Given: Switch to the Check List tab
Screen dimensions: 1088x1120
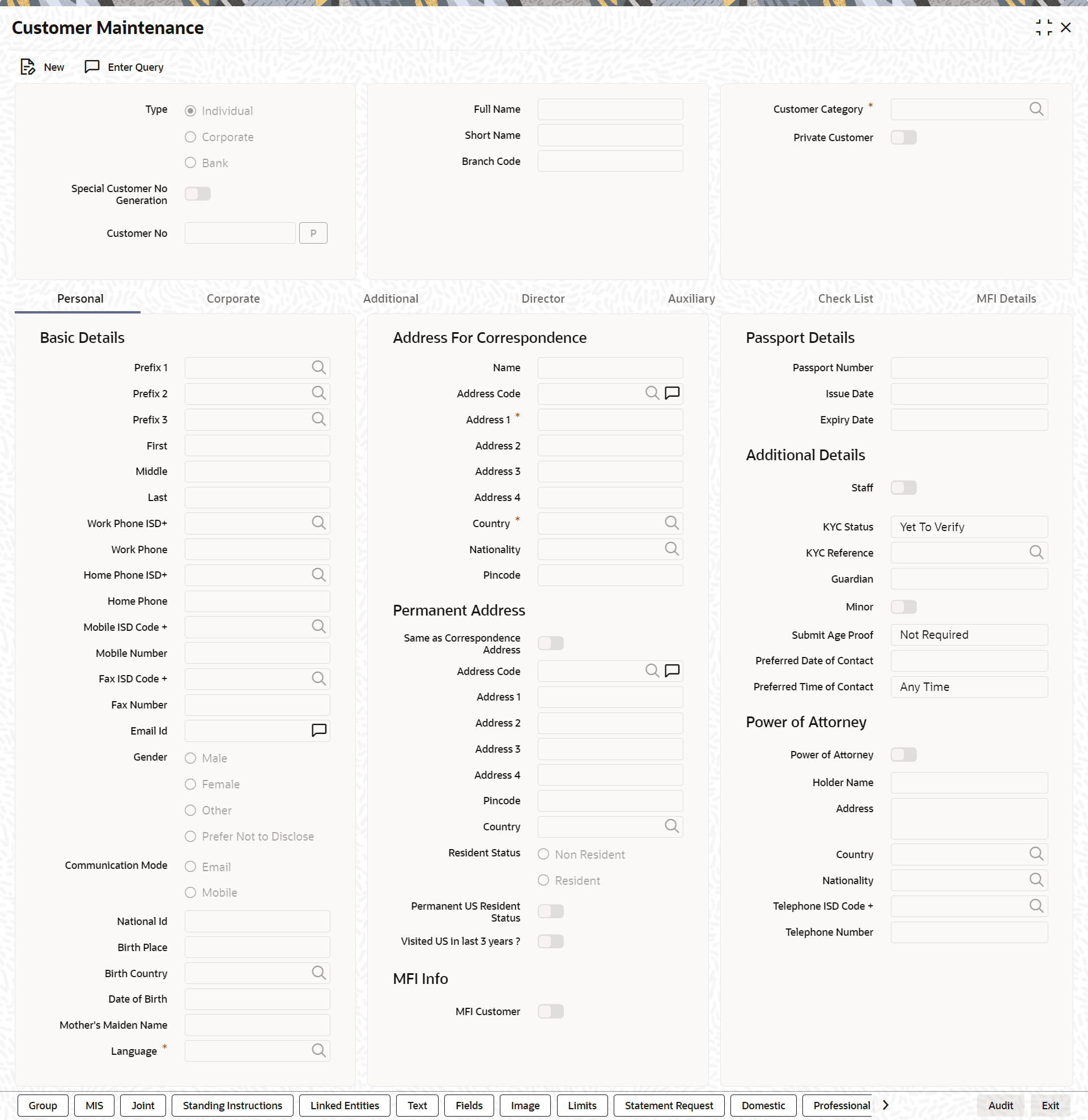Looking at the screenshot, I should pyautogui.click(x=845, y=298).
